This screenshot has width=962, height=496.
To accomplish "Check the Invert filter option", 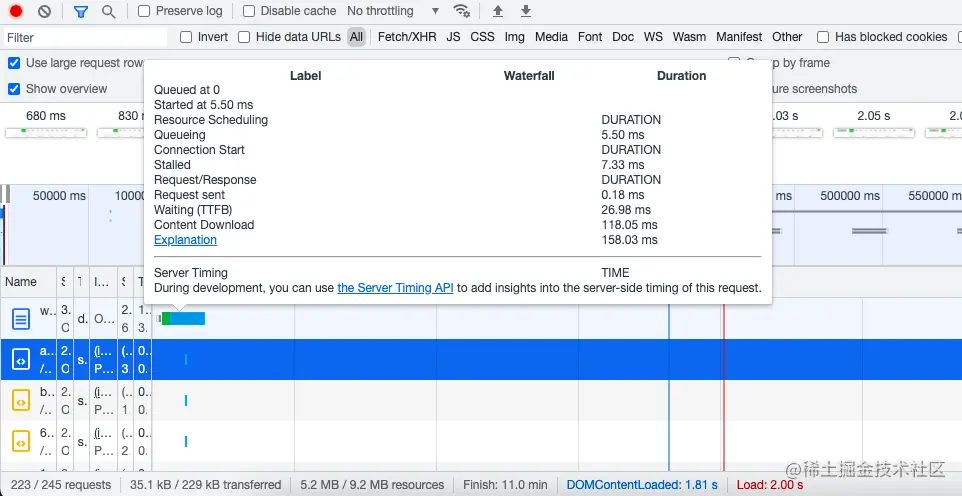I will (186, 37).
